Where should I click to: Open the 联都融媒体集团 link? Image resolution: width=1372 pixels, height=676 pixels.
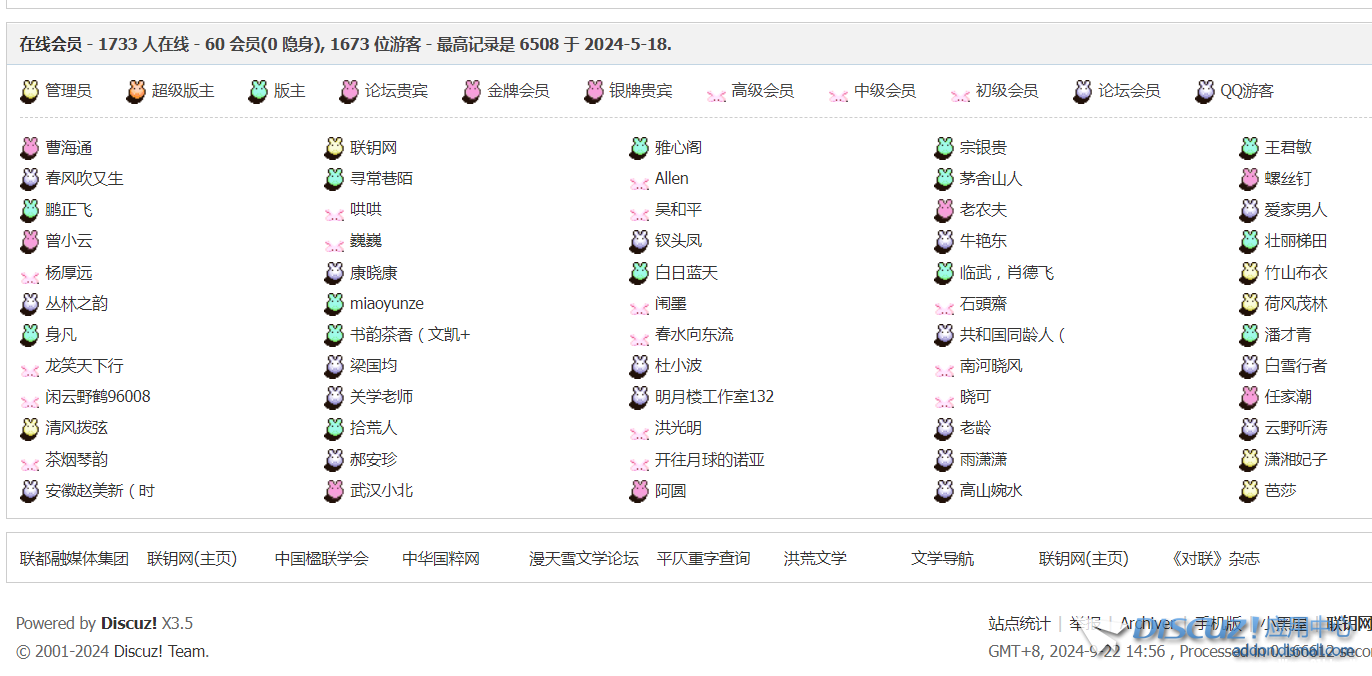point(74,559)
